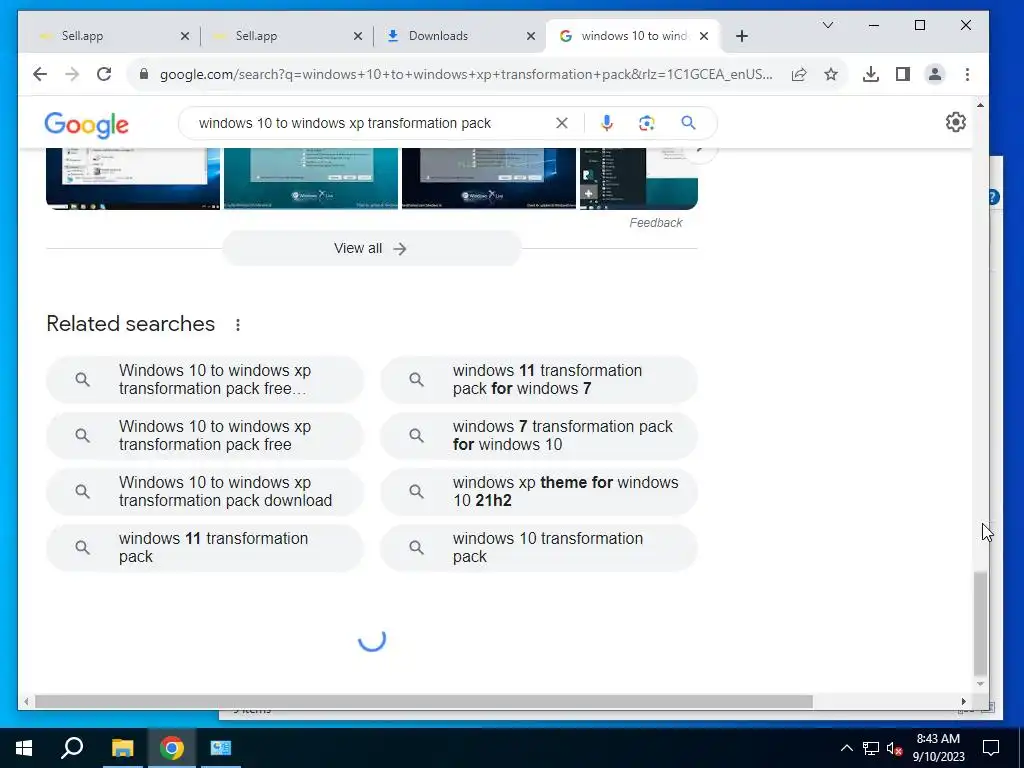Image resolution: width=1024 pixels, height=768 pixels.
Task: Search 'windows 7 transformation pack for windows 10'
Action: click(x=539, y=436)
